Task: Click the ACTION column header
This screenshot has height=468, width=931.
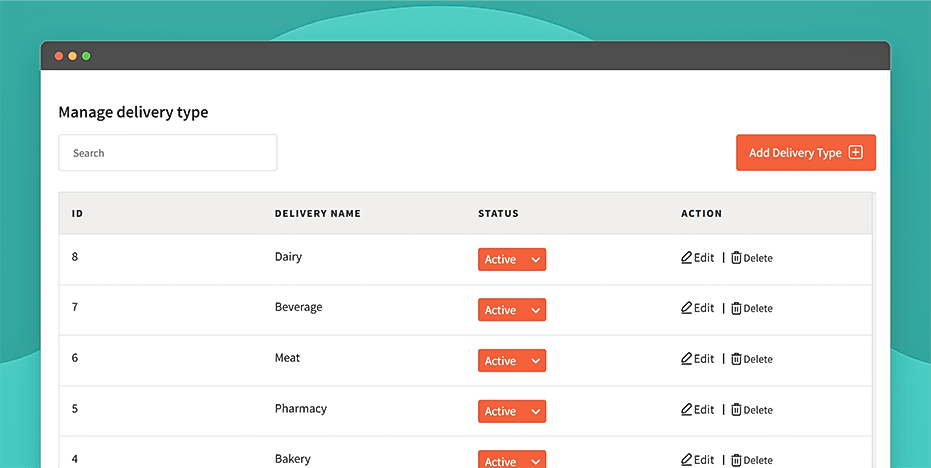Action: point(701,213)
